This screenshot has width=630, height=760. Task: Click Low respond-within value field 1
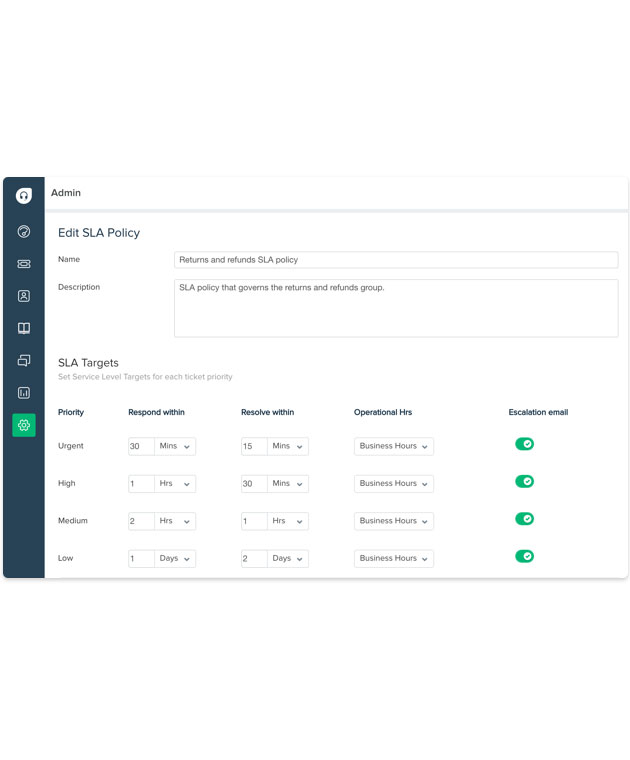coord(141,558)
